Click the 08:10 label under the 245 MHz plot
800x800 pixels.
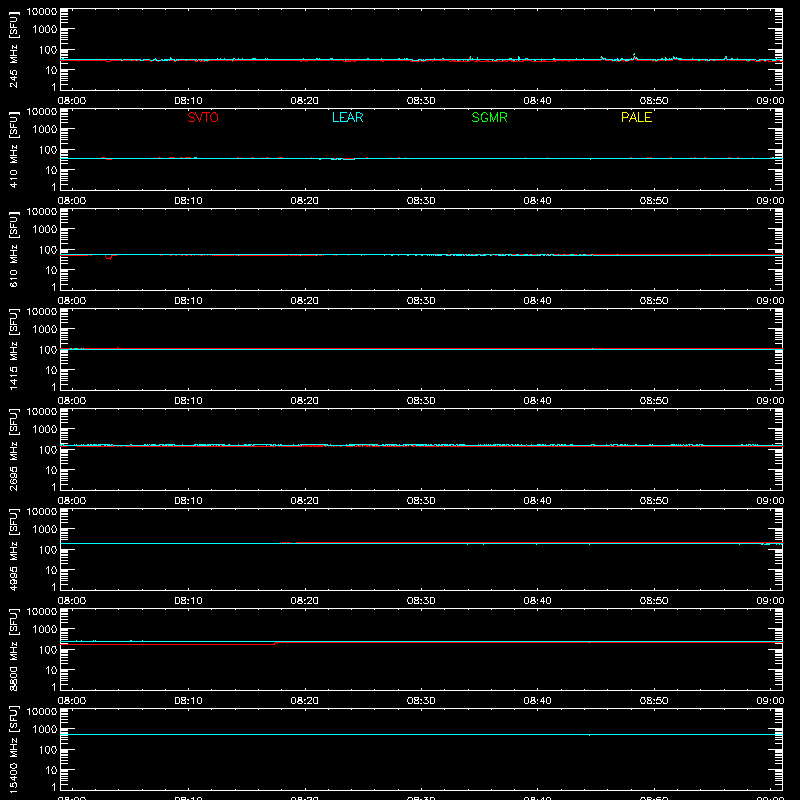click(x=188, y=101)
